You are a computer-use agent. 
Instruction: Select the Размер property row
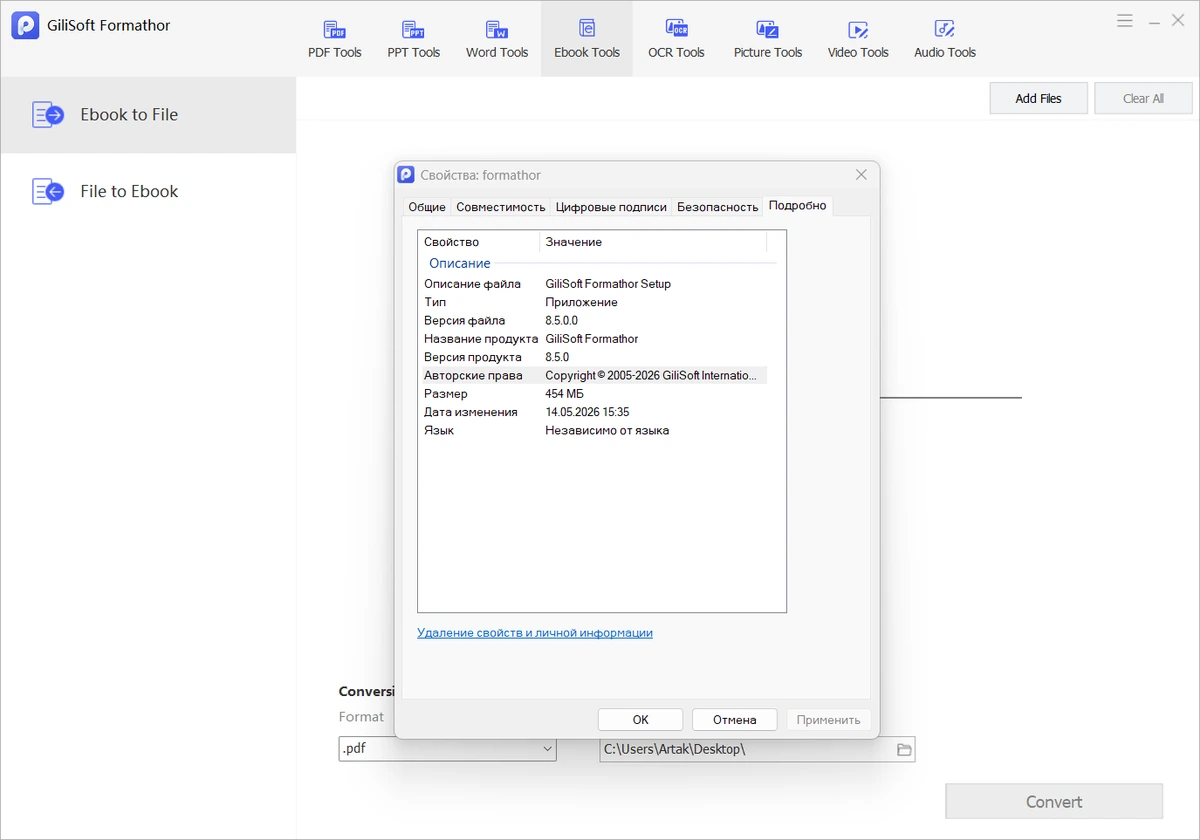click(x=593, y=394)
